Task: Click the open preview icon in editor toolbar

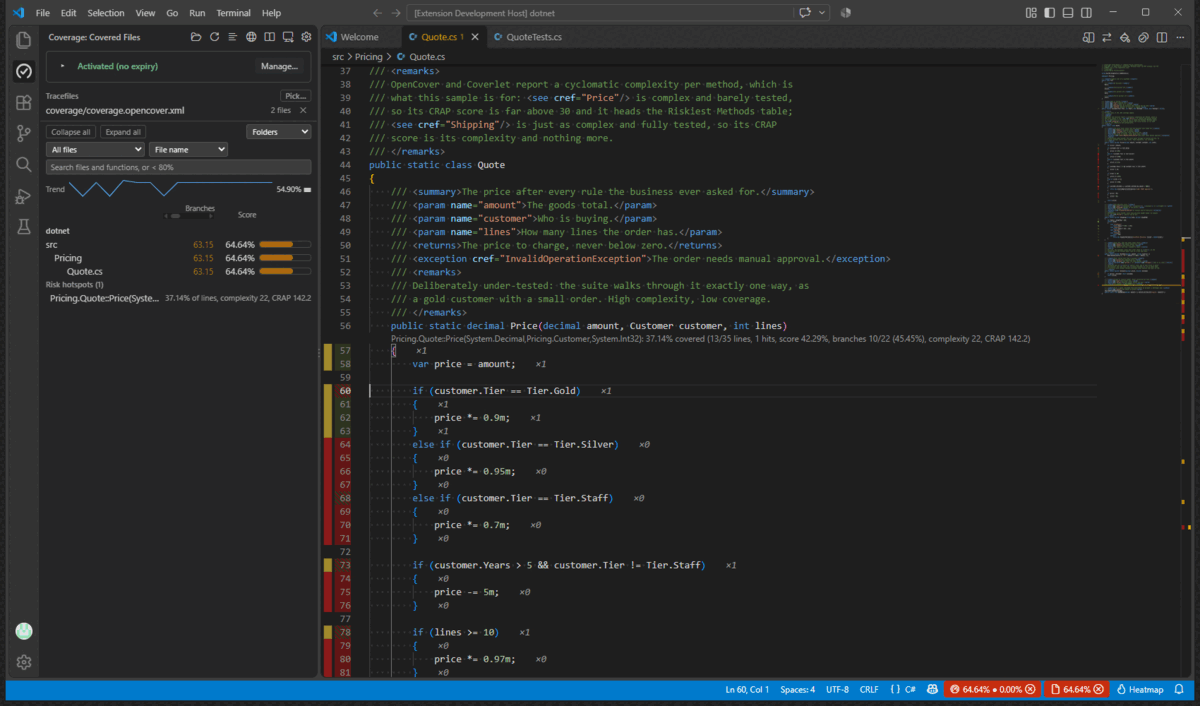Action: 1088,37
